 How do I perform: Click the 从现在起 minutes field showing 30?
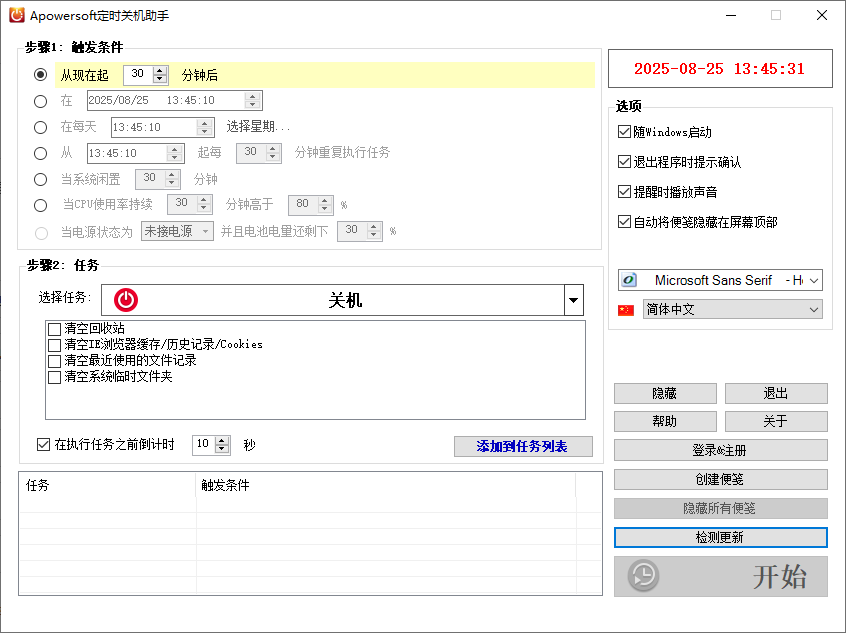(x=139, y=74)
